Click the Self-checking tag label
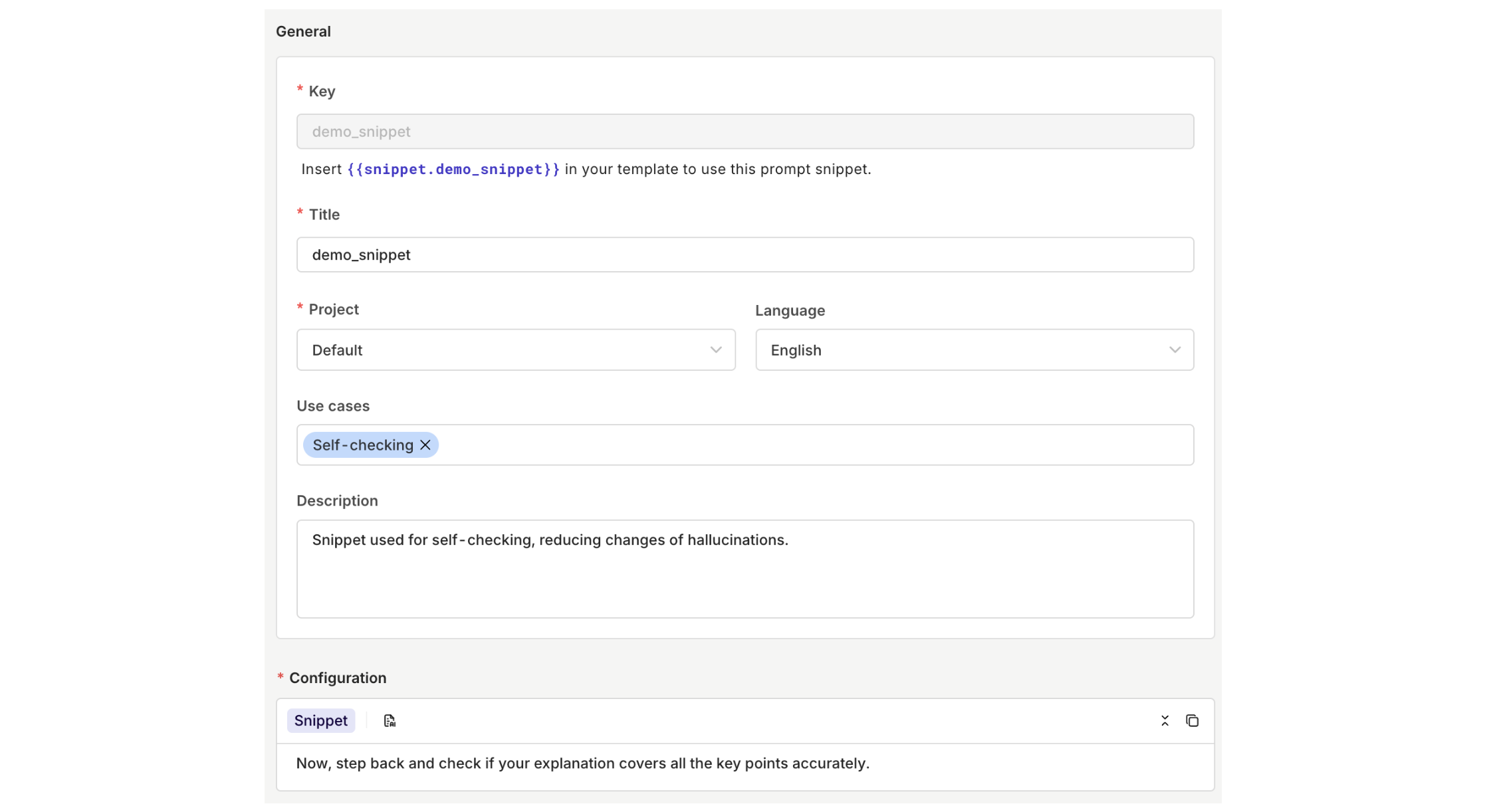 [x=363, y=445]
